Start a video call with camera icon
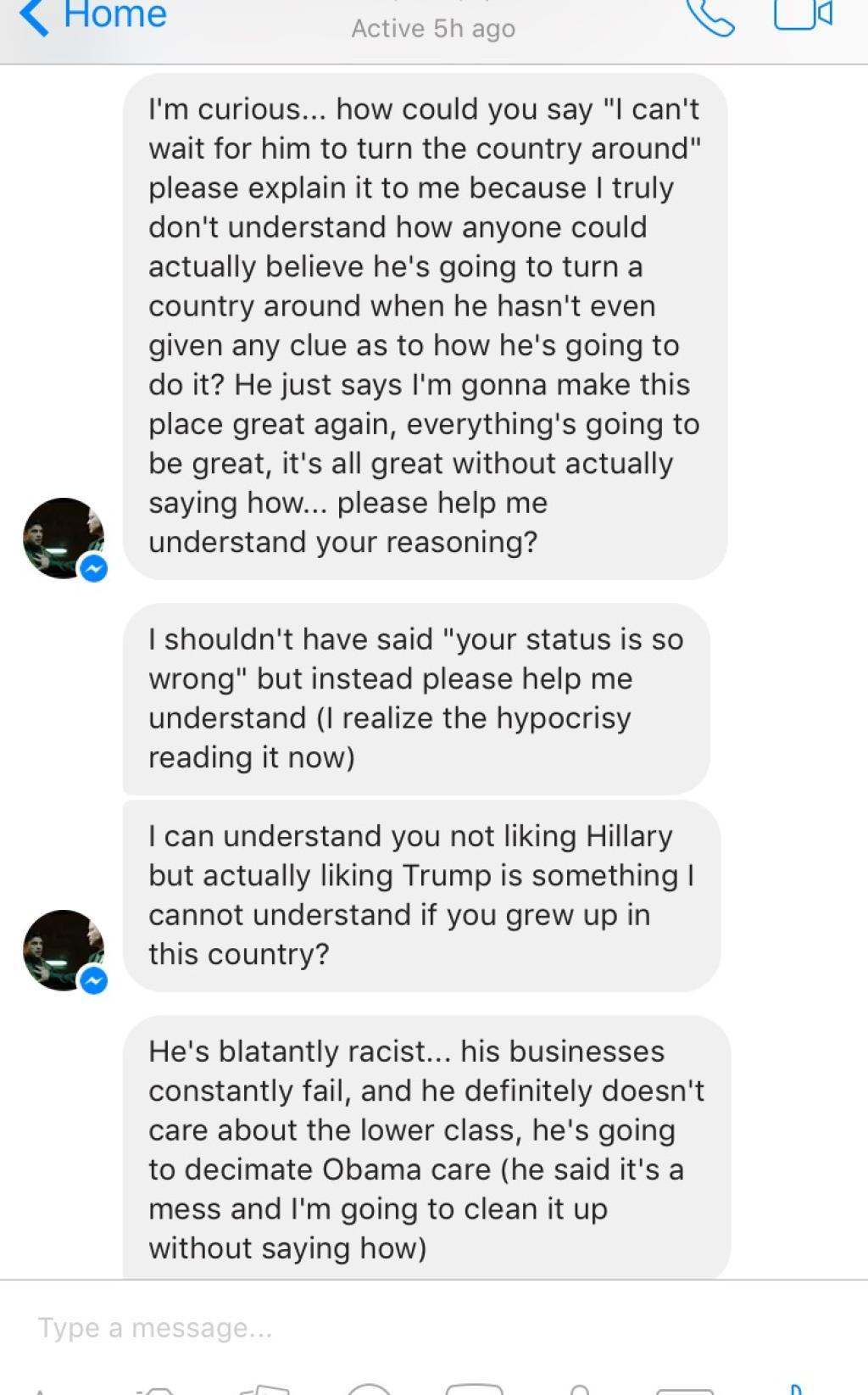Image resolution: width=868 pixels, height=1395 pixels. pos(803,14)
